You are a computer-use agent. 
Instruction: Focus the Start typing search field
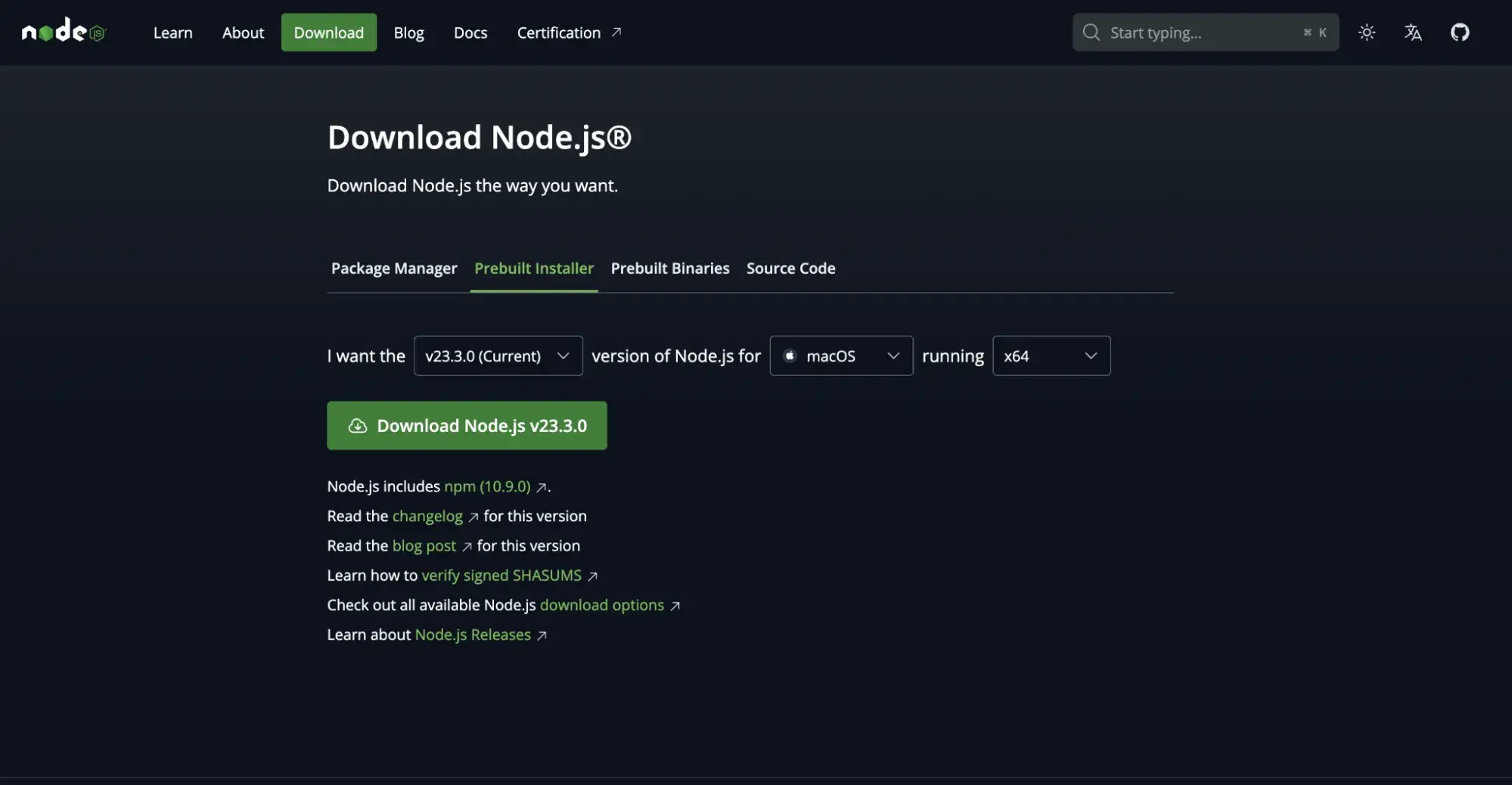tap(1206, 33)
